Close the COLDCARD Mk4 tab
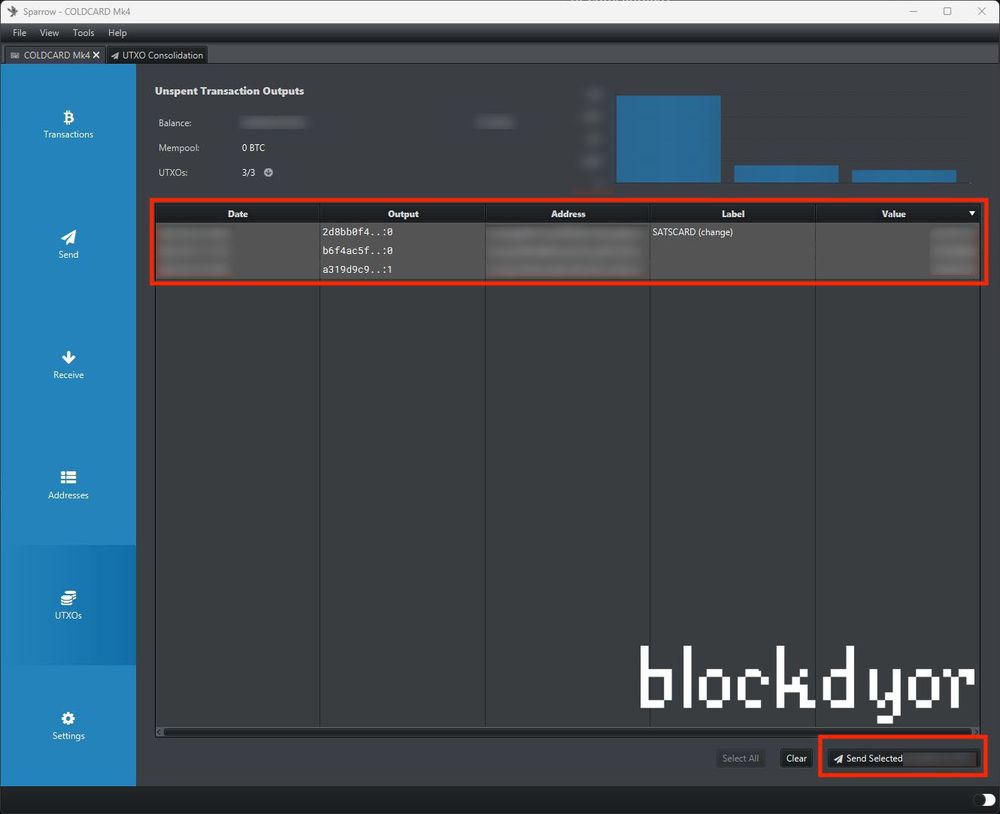The image size is (1000, 814). [96, 55]
